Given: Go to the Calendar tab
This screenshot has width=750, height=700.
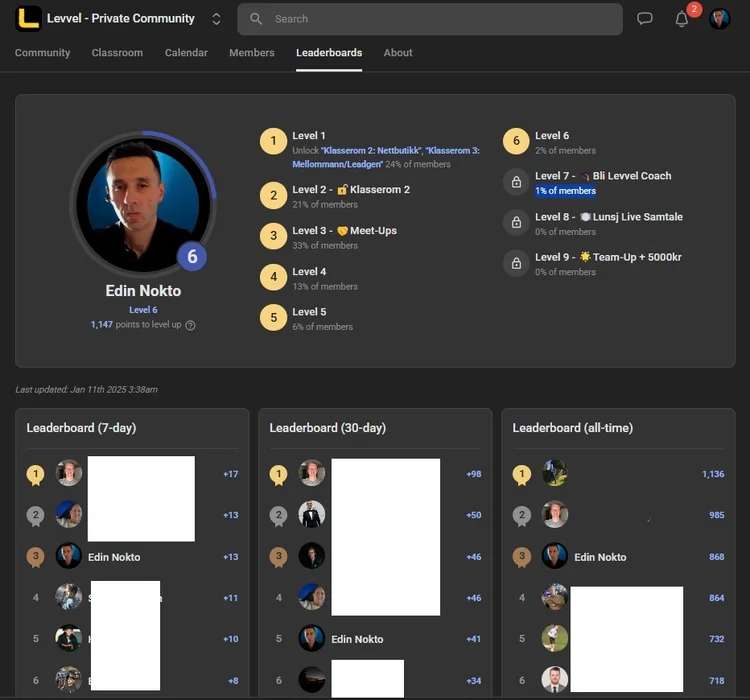Looking at the screenshot, I should (x=186, y=53).
